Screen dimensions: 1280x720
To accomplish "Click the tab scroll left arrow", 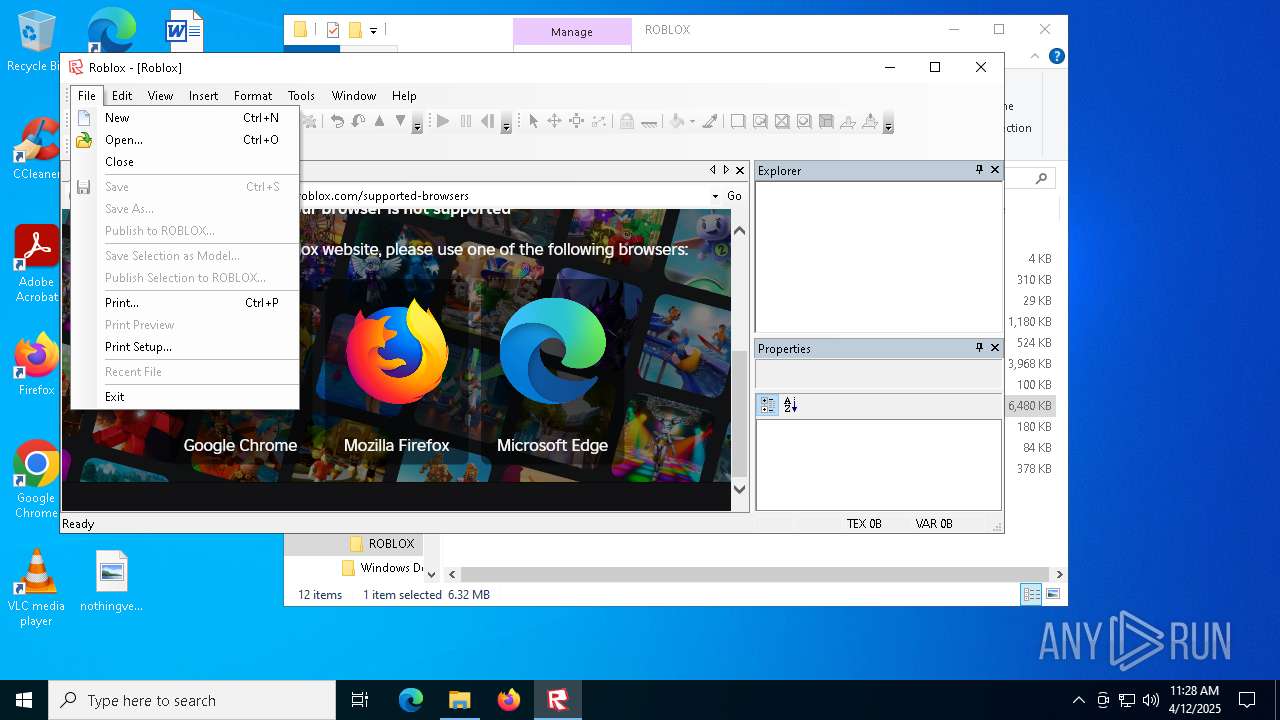I will [x=712, y=170].
